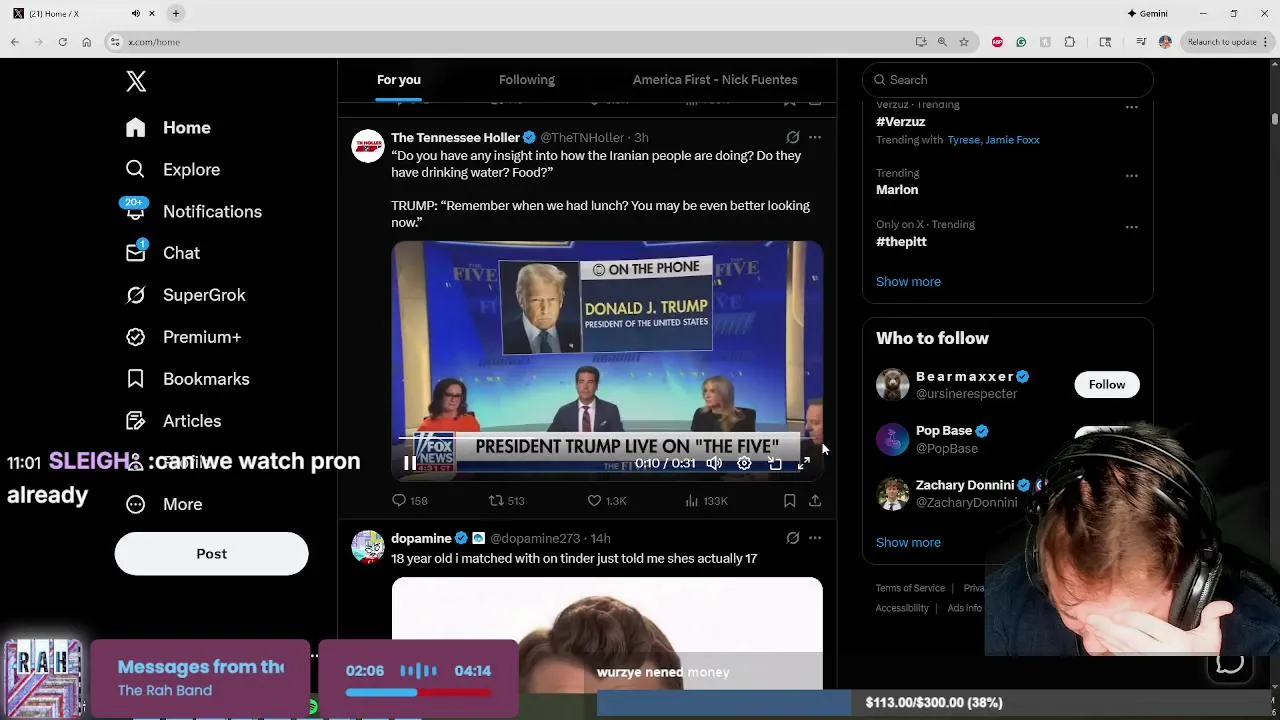Viewport: 1280px width, 720px height.
Task: Show more Who to follow suggestions
Action: click(x=908, y=543)
